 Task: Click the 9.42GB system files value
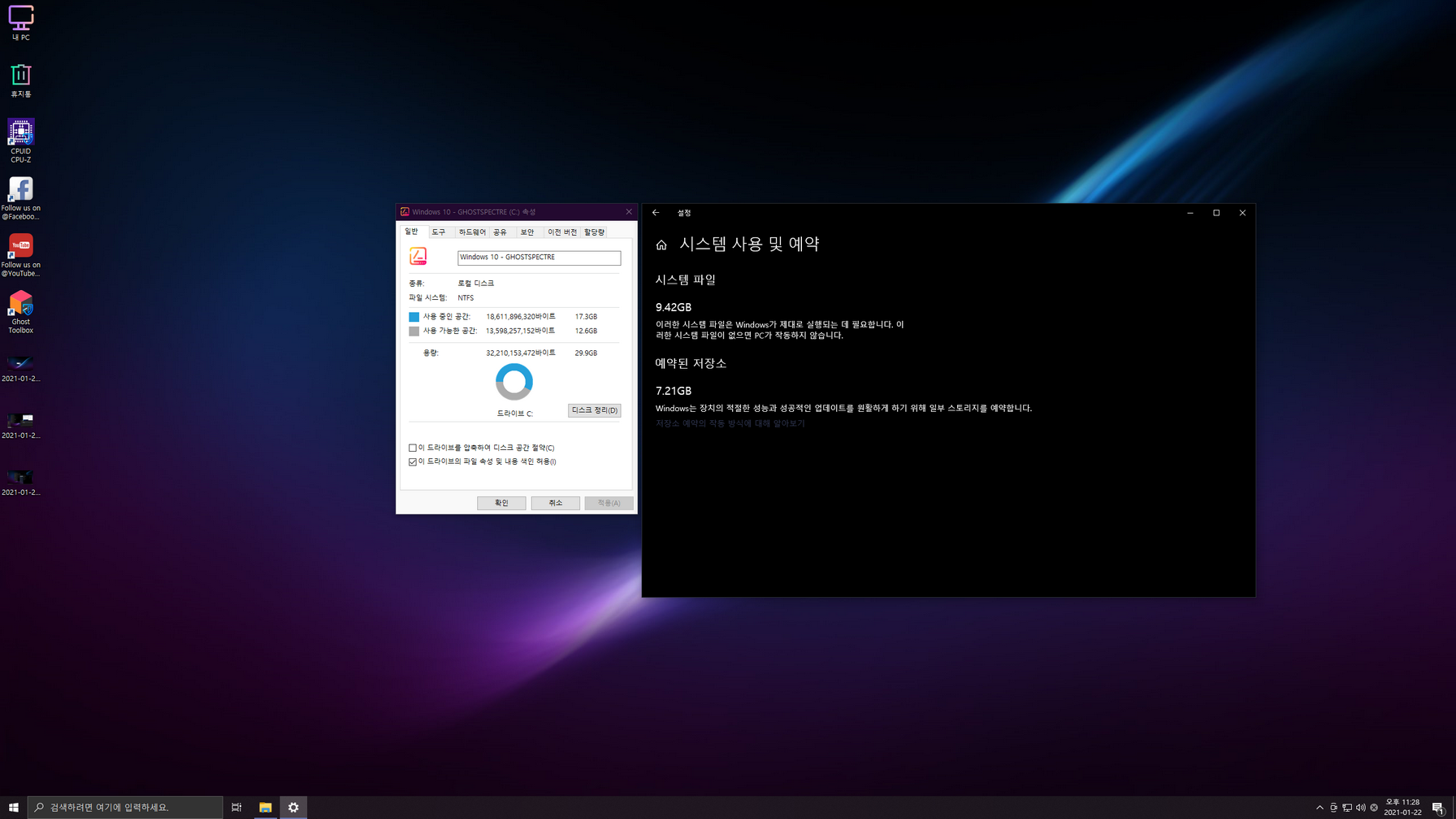coord(674,307)
